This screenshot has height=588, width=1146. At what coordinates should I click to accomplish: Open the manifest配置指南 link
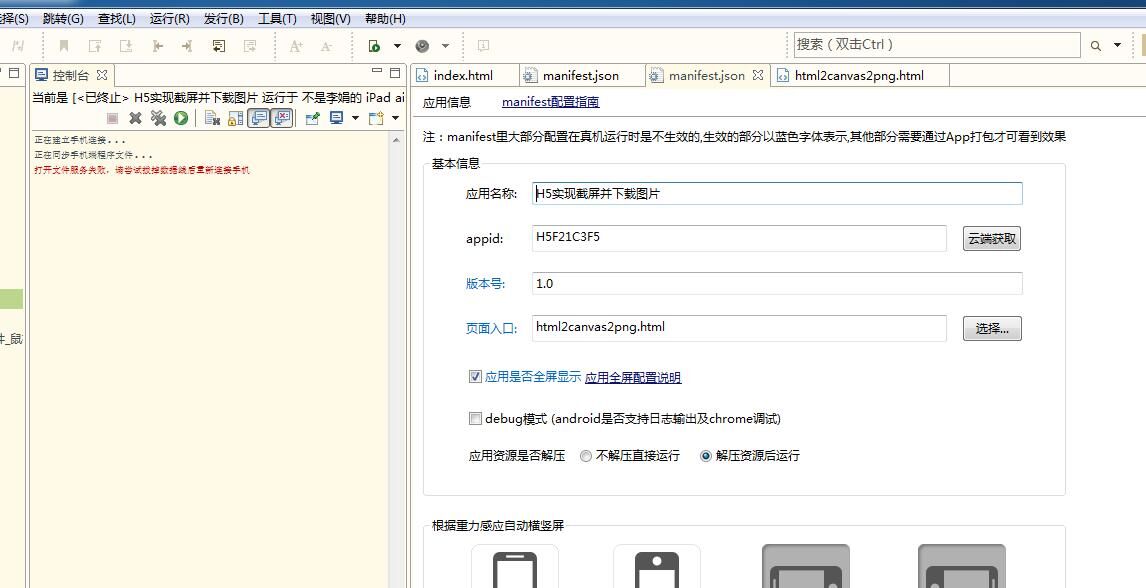coord(550,102)
